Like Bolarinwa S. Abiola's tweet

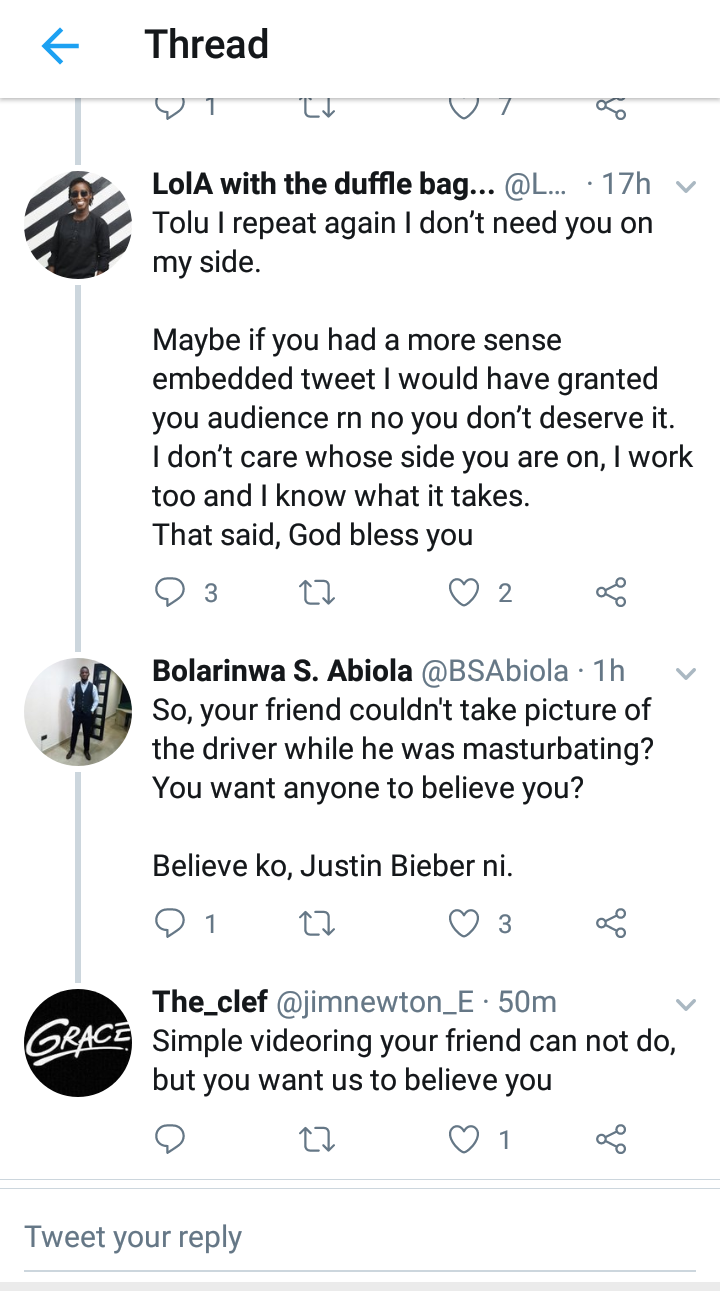(x=464, y=923)
